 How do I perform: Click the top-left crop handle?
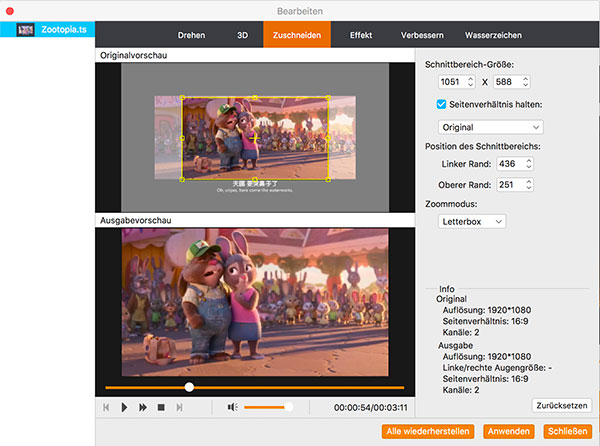point(182,98)
